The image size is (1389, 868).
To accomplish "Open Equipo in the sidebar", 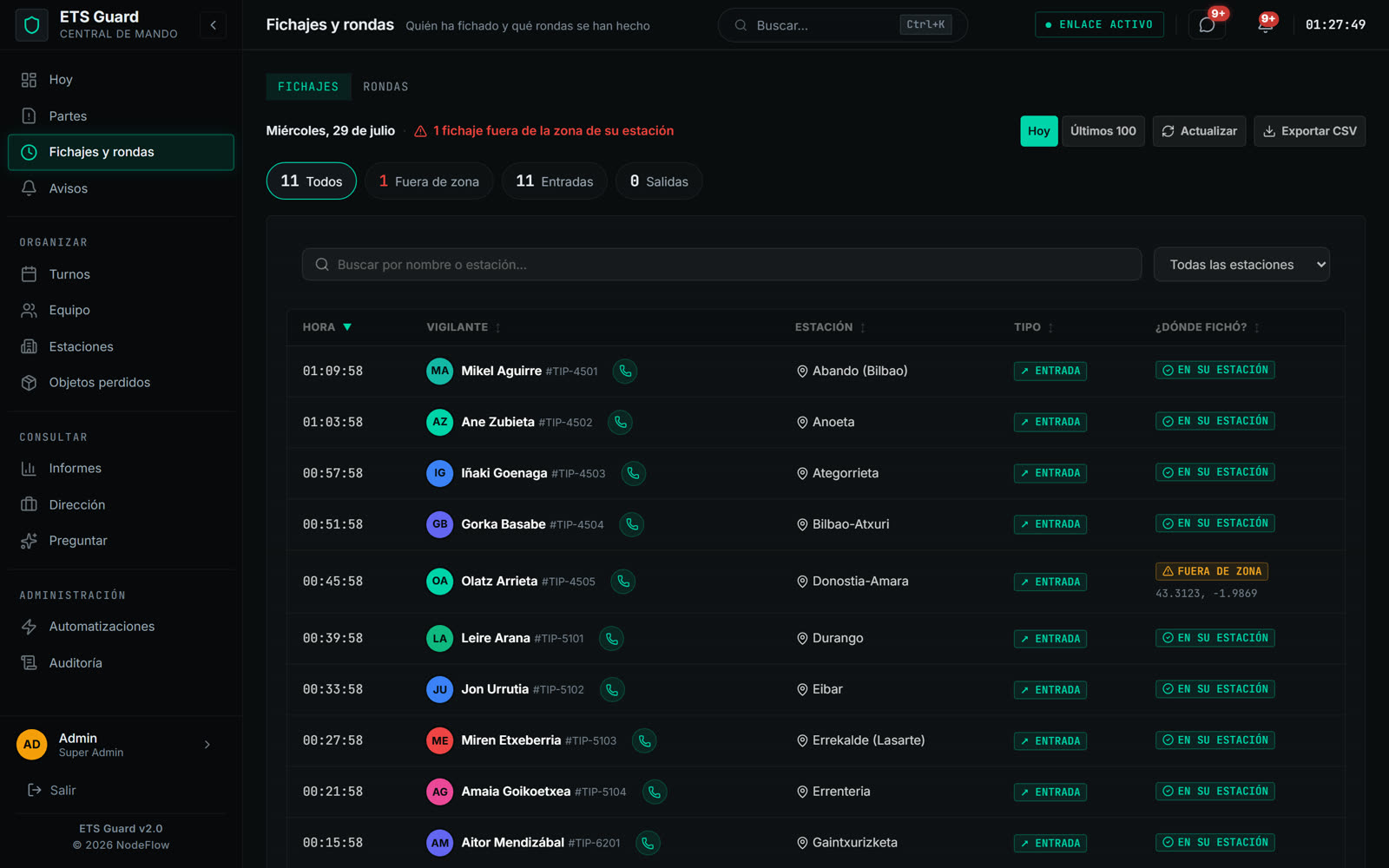I will click(122, 310).
